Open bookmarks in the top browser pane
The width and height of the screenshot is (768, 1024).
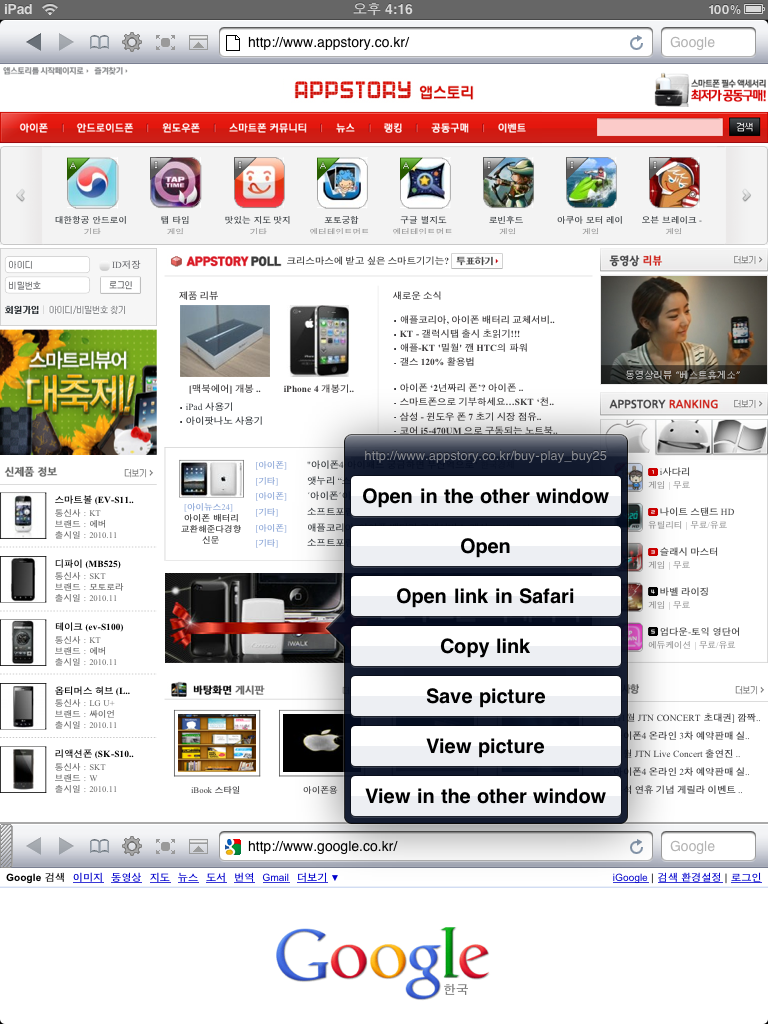coord(99,42)
